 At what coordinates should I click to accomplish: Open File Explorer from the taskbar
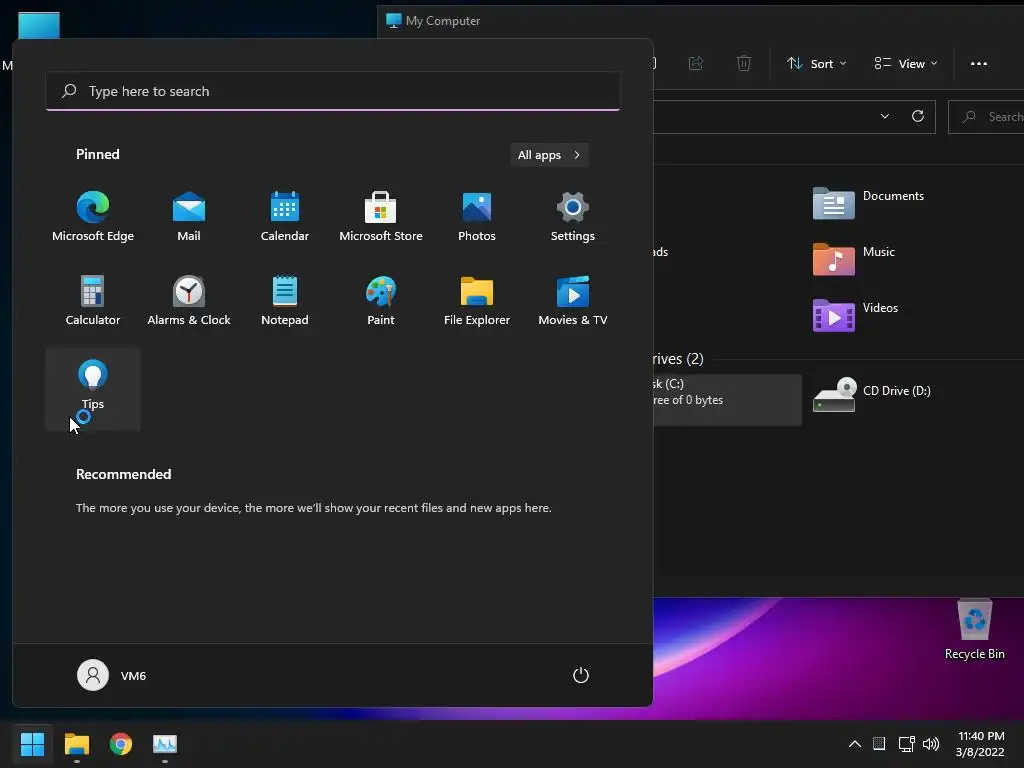click(x=76, y=744)
